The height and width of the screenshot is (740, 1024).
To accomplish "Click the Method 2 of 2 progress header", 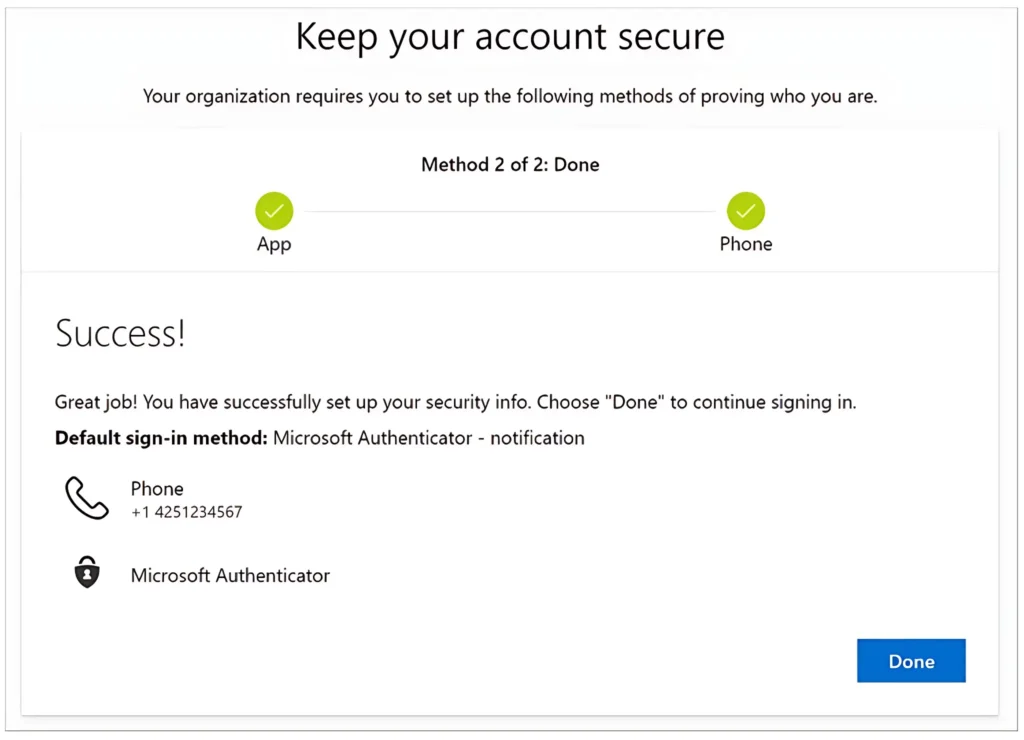I will (x=510, y=164).
